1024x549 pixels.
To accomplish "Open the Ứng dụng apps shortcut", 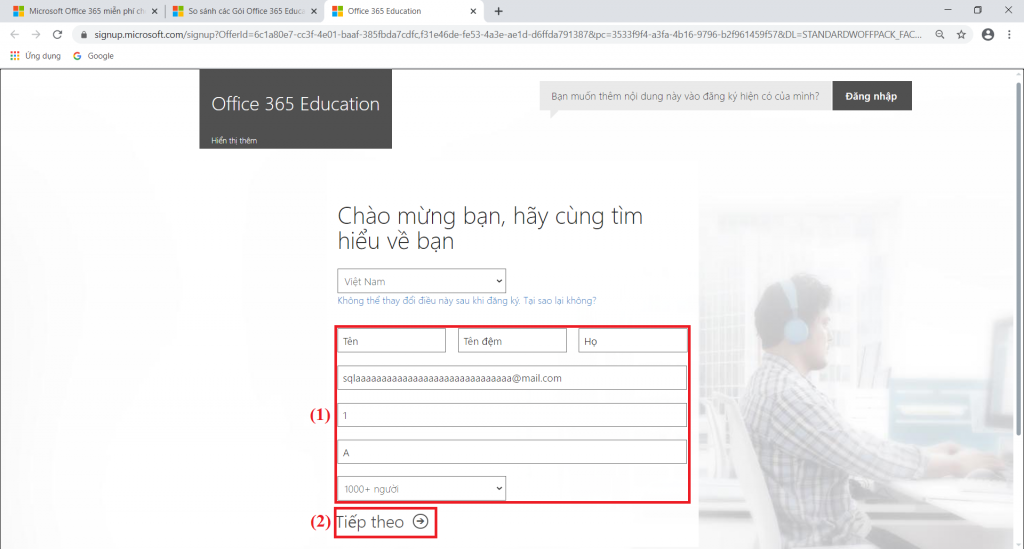I will [x=35, y=56].
